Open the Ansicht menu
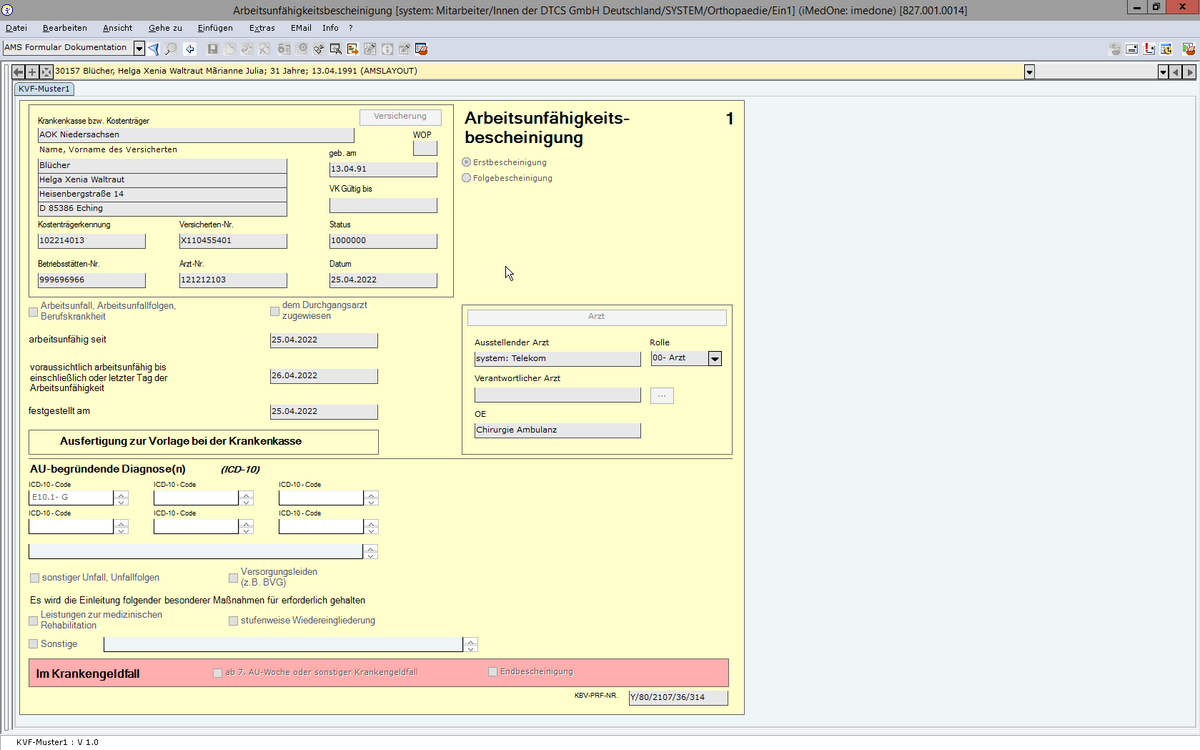The width and height of the screenshot is (1200, 750). pyautogui.click(x=118, y=28)
